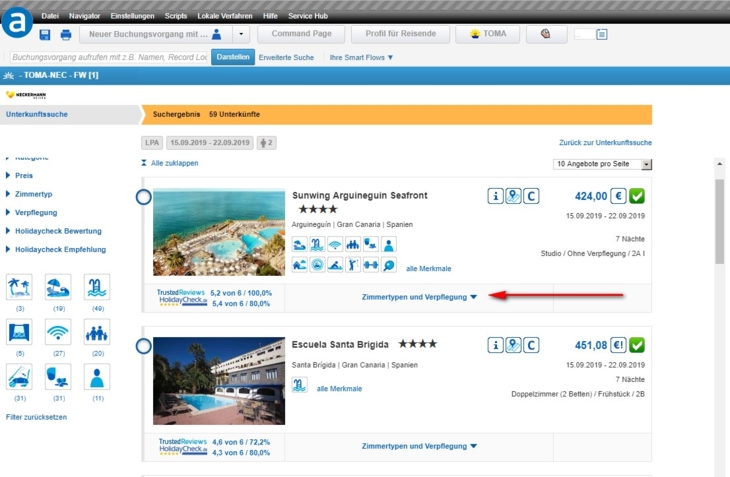Click the blue save disk icon

pos(45,34)
